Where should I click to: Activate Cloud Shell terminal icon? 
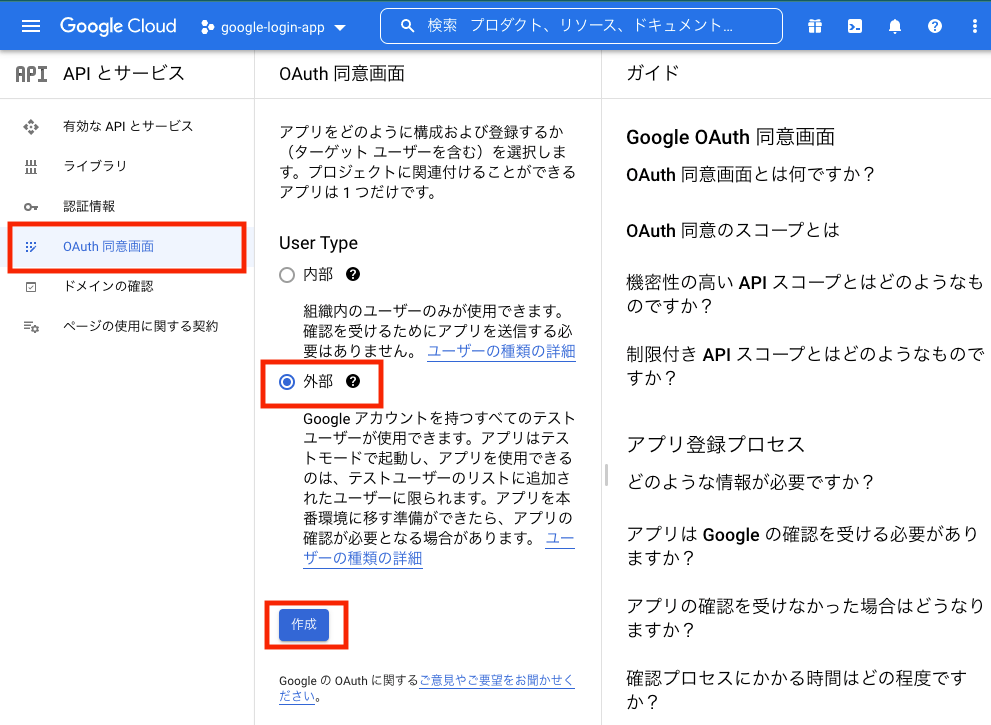[x=854, y=26]
